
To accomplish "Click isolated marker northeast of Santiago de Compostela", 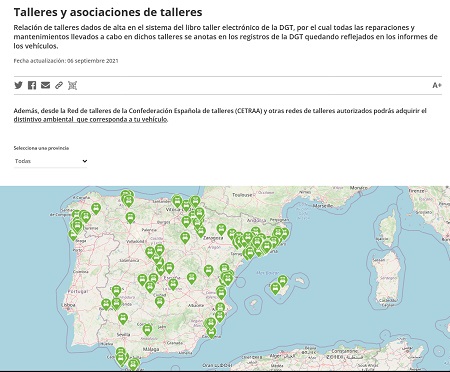I will click(x=96, y=208).
